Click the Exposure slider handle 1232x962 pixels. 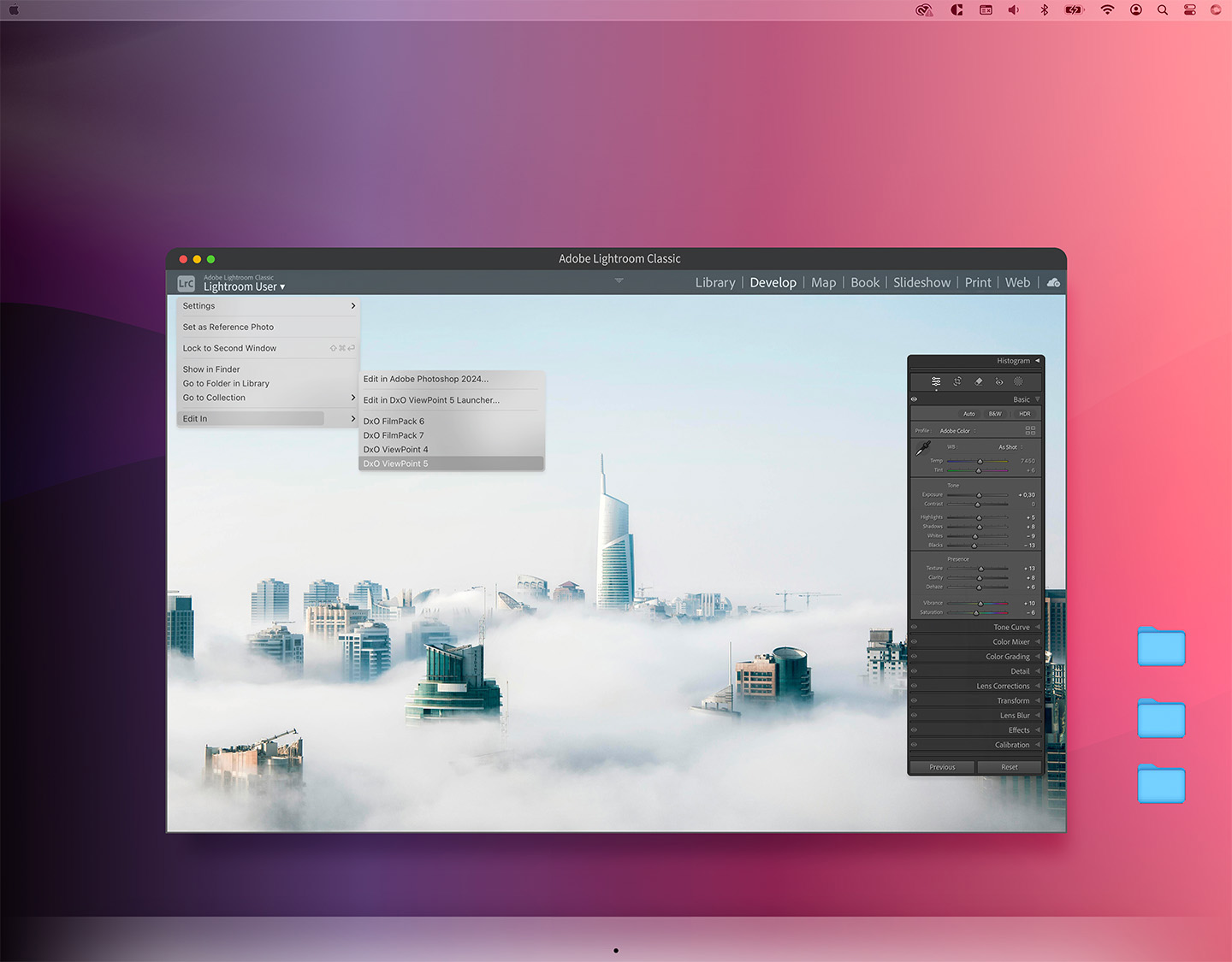(980, 495)
